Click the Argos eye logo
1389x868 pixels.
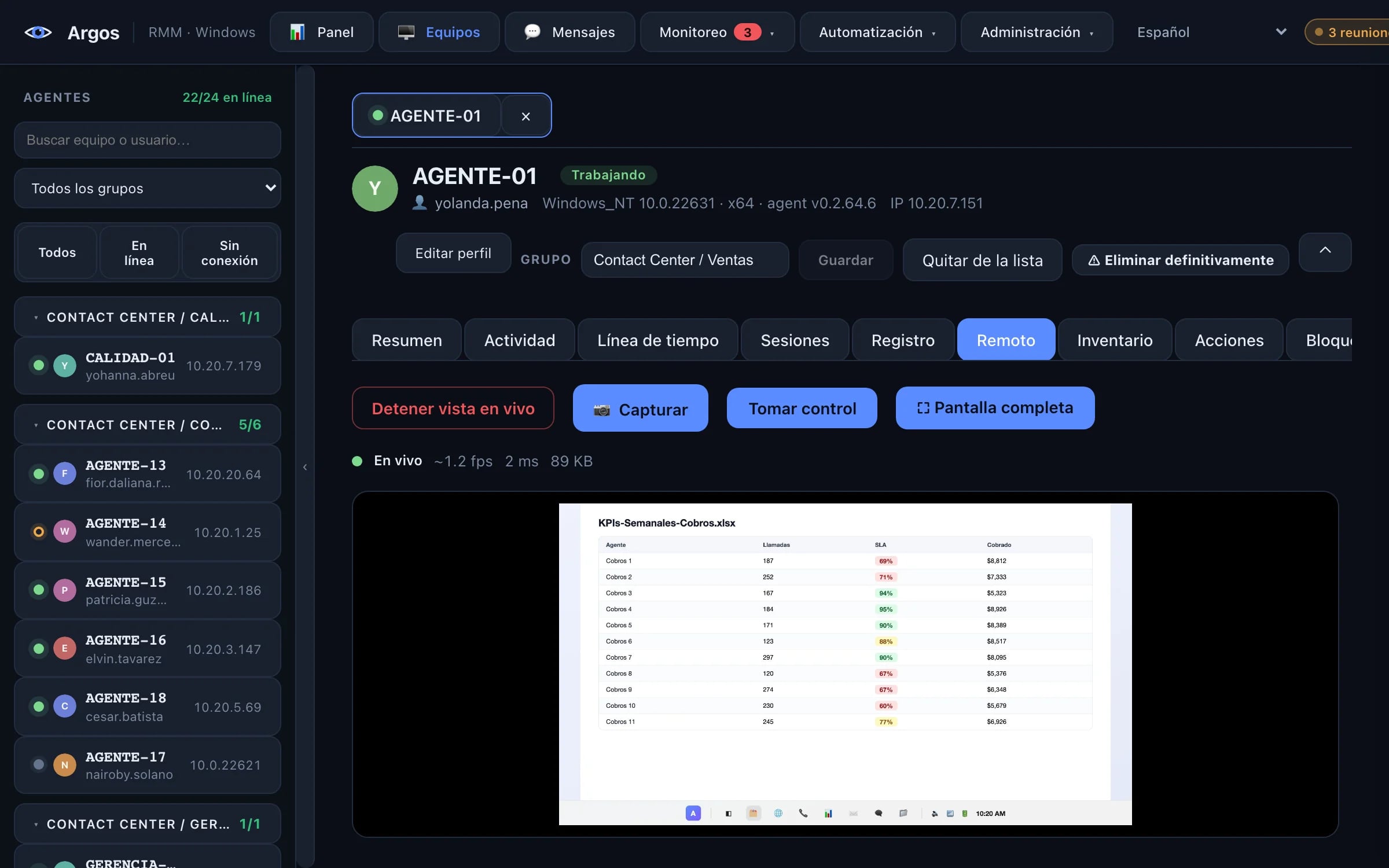click(38, 32)
